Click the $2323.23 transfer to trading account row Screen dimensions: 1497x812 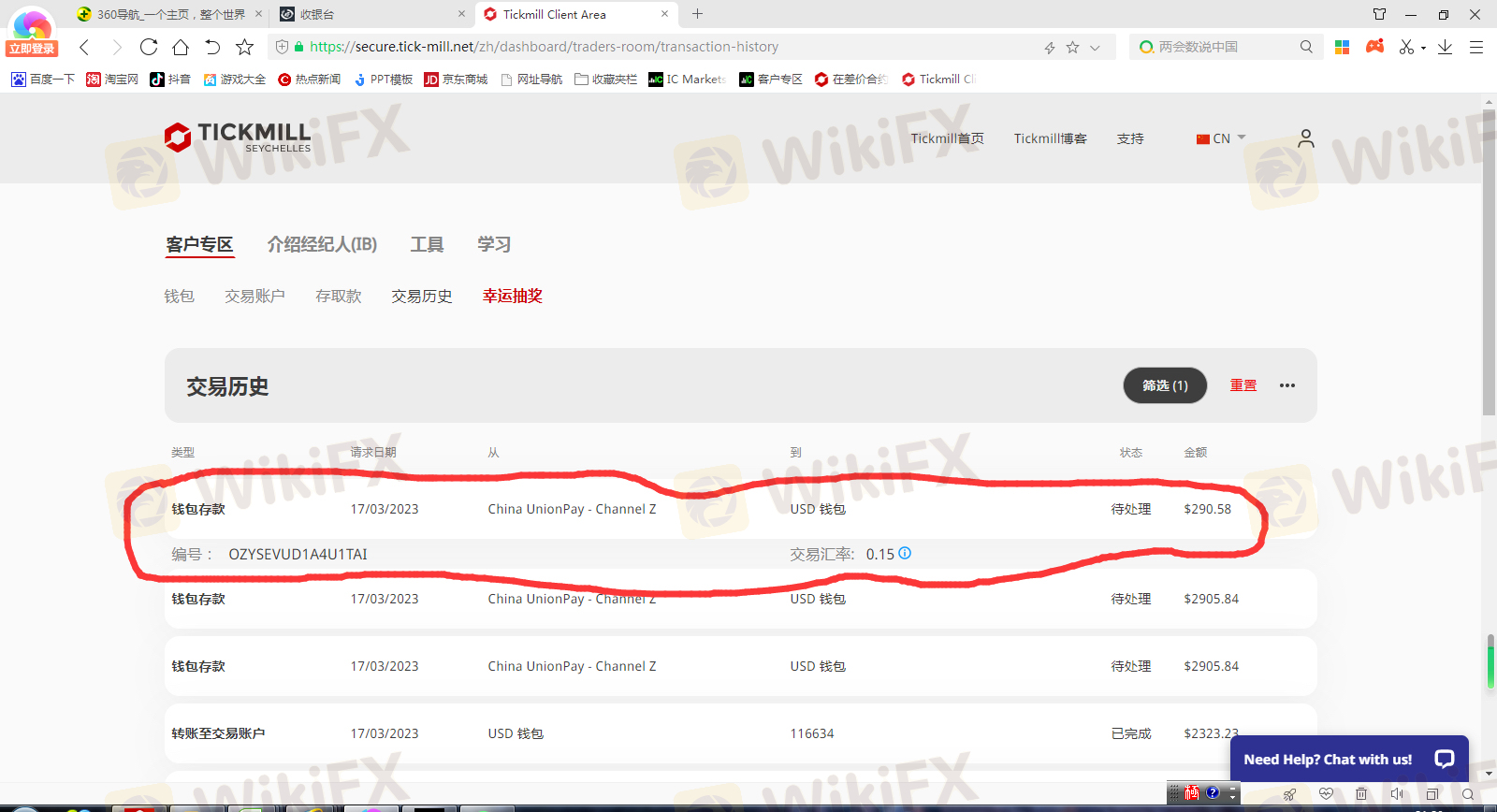point(741,733)
